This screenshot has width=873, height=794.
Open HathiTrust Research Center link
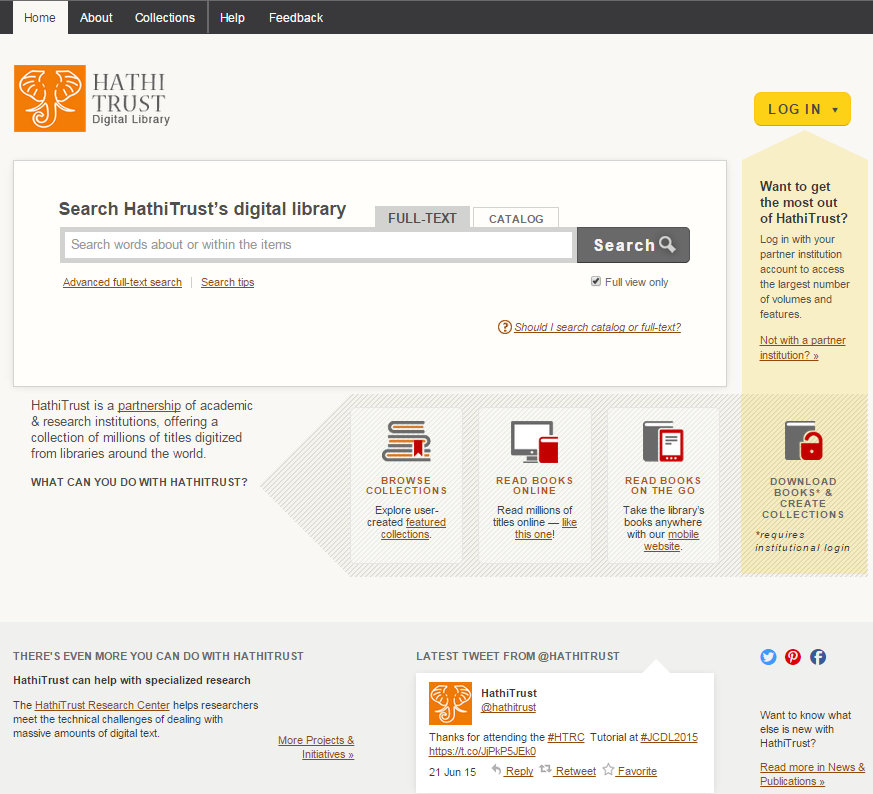tap(102, 705)
